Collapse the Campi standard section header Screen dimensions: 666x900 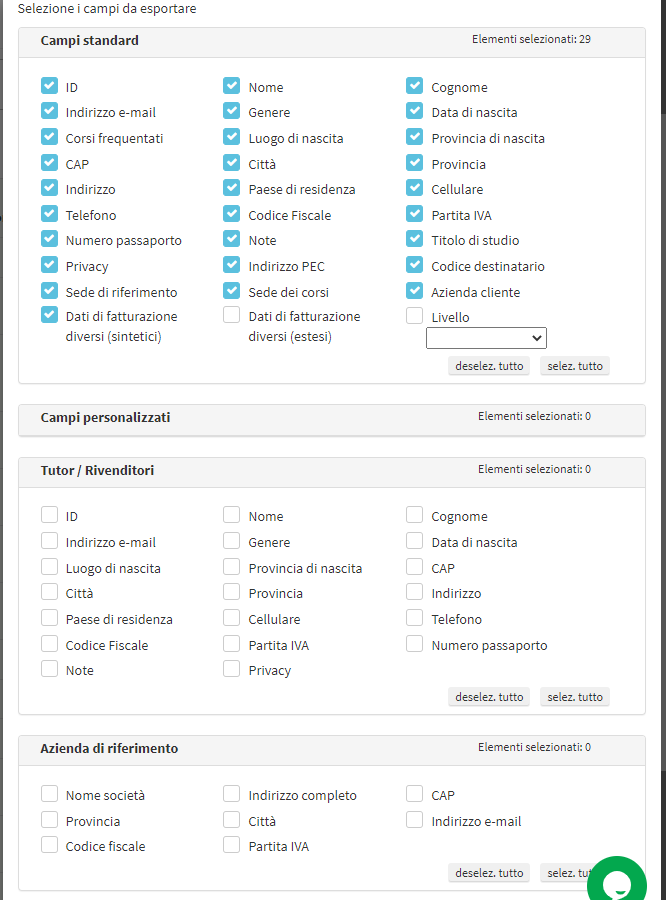pos(332,42)
